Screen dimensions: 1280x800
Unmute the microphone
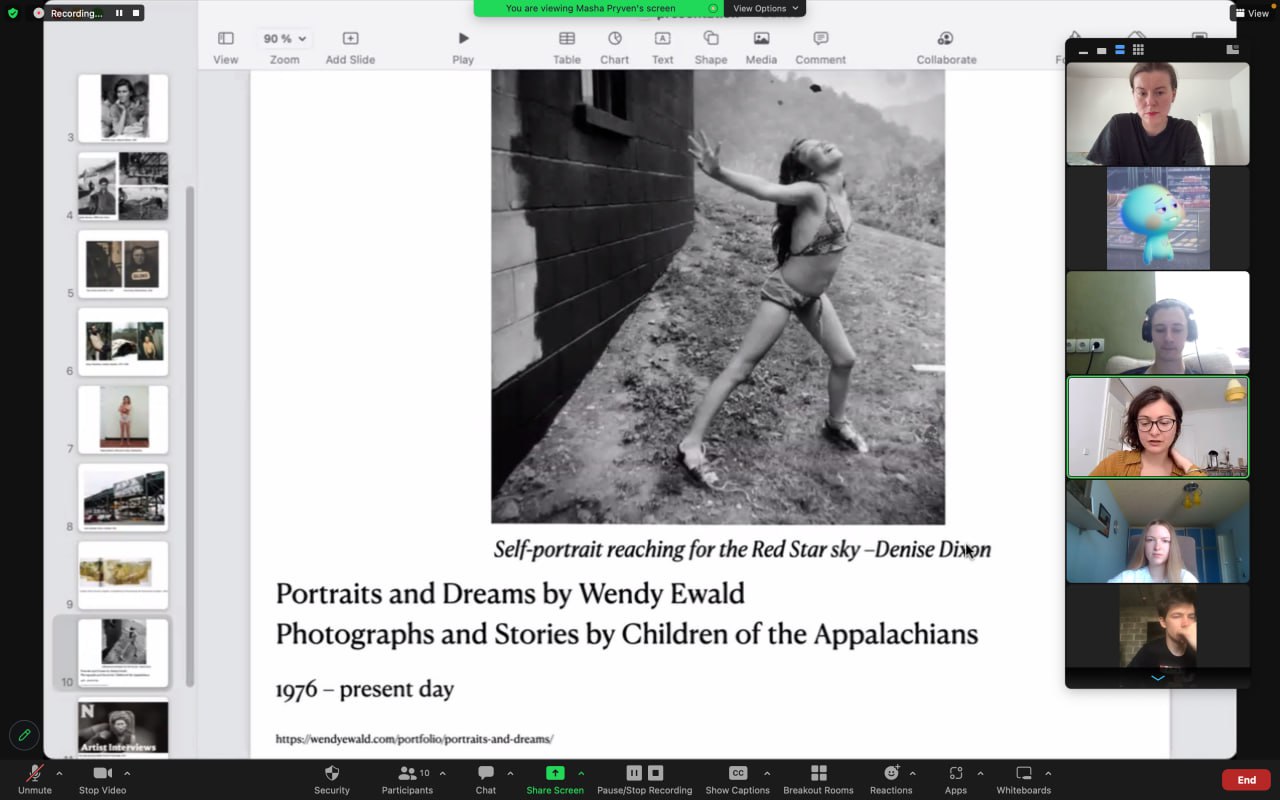click(34, 779)
